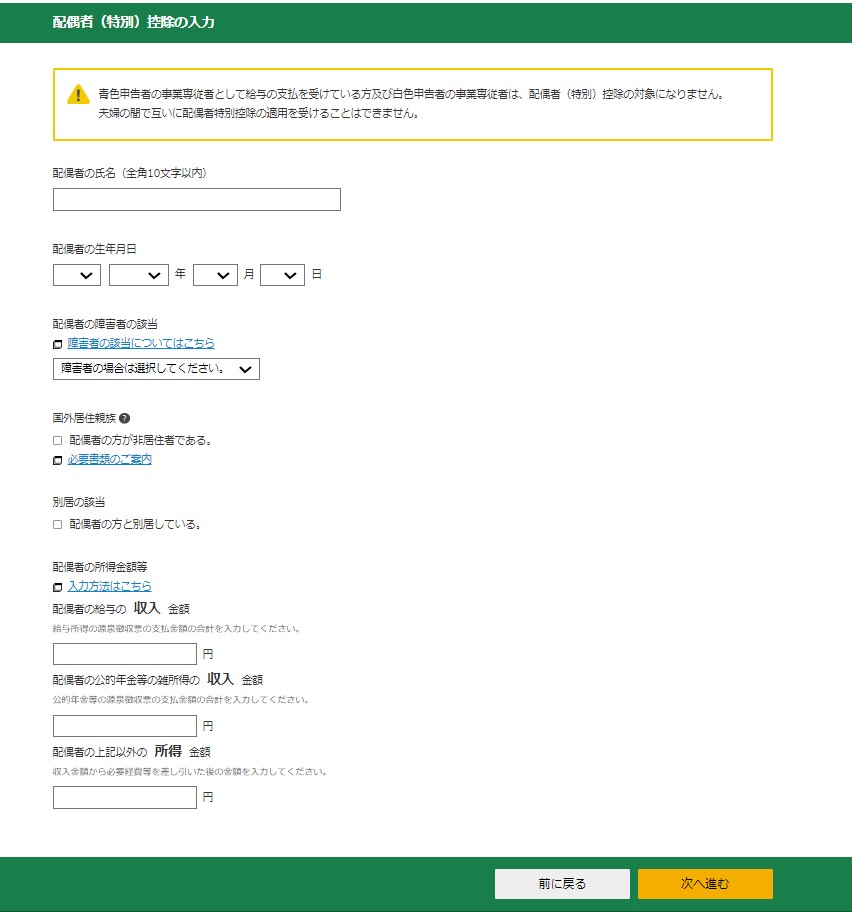
Task: Open the 障害者の該当についてはこちら link
Action: pyautogui.click(x=141, y=343)
